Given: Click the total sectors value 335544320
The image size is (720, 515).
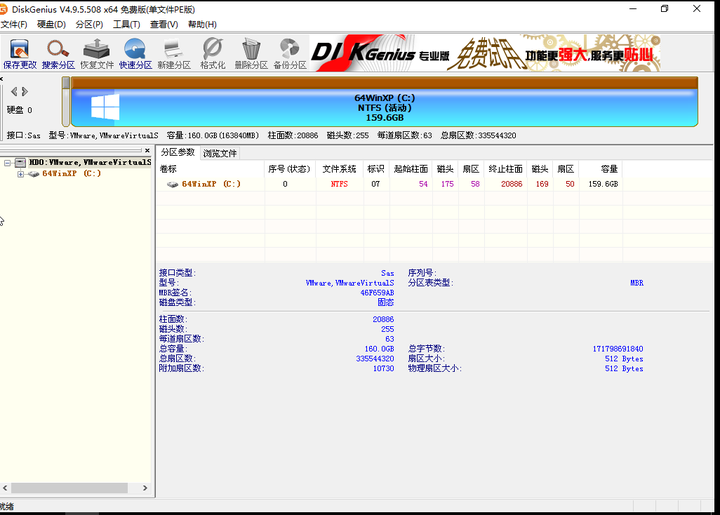Looking at the screenshot, I should [x=375, y=359].
